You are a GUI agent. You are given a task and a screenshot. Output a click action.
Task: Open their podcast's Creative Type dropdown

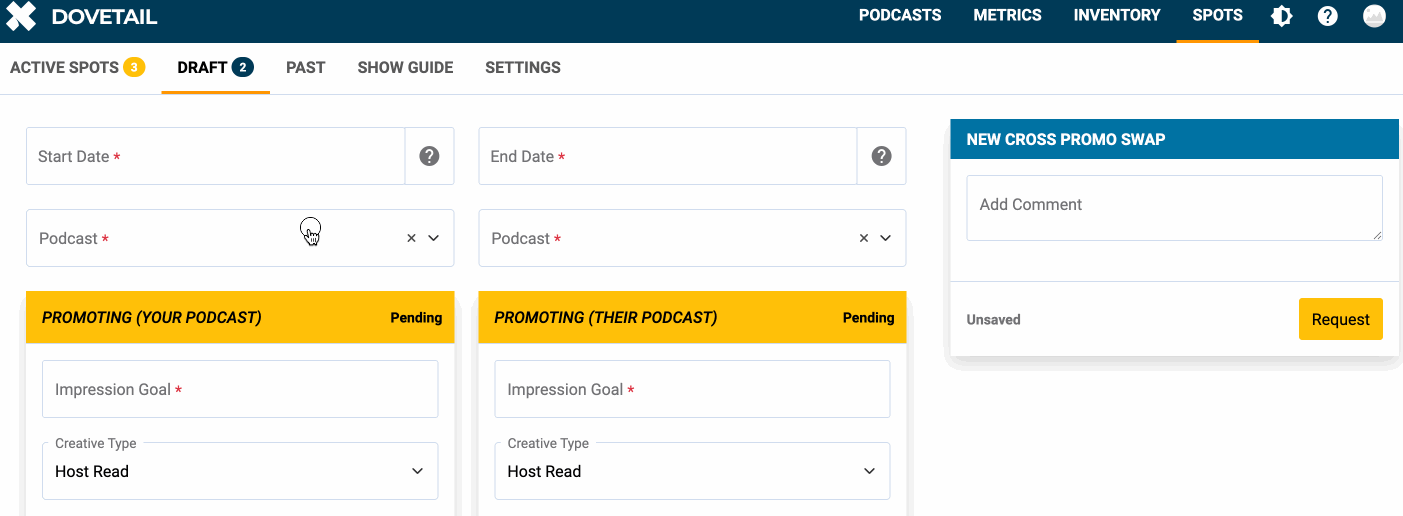pos(692,471)
